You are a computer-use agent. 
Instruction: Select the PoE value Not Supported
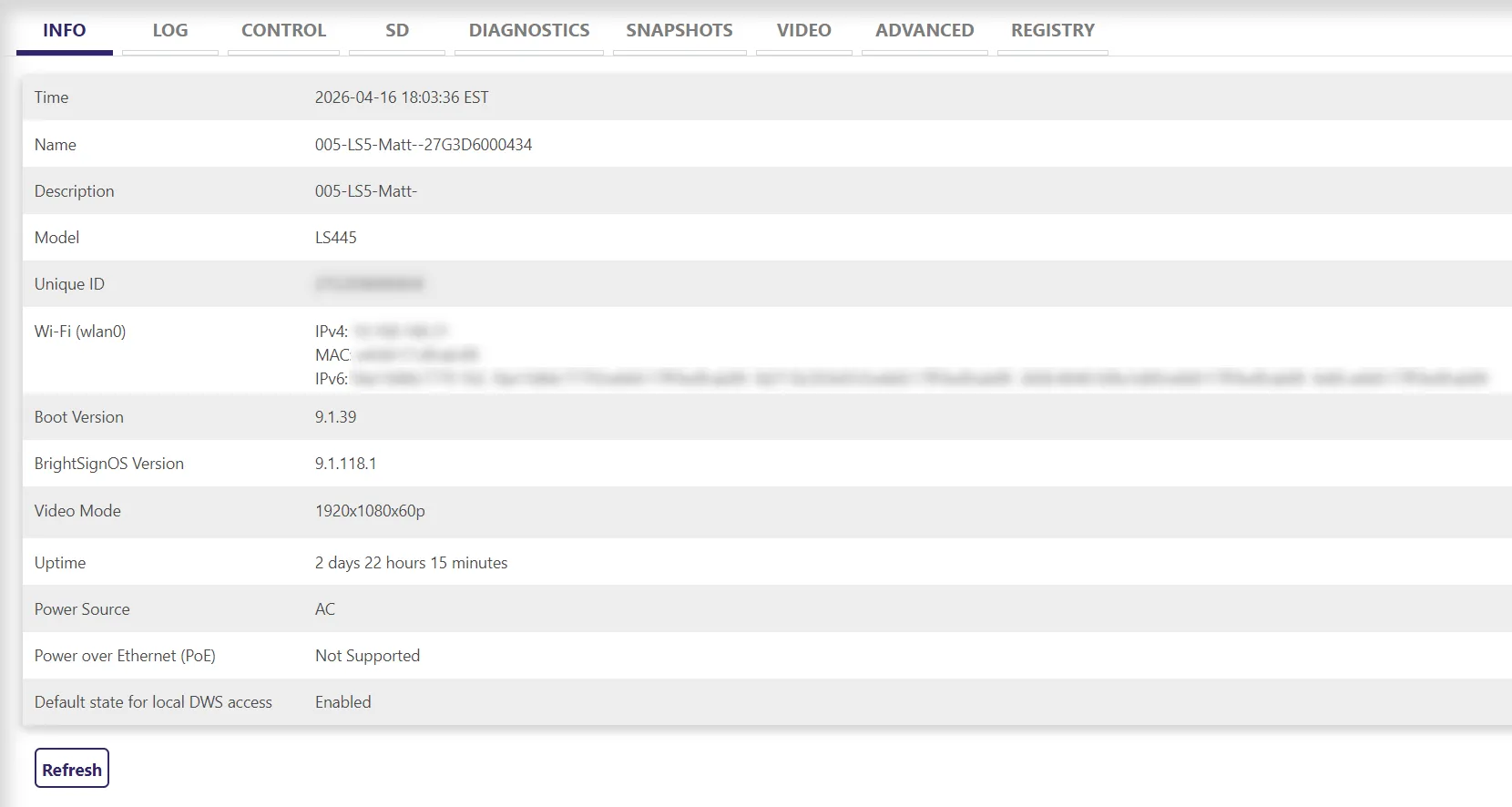point(368,656)
